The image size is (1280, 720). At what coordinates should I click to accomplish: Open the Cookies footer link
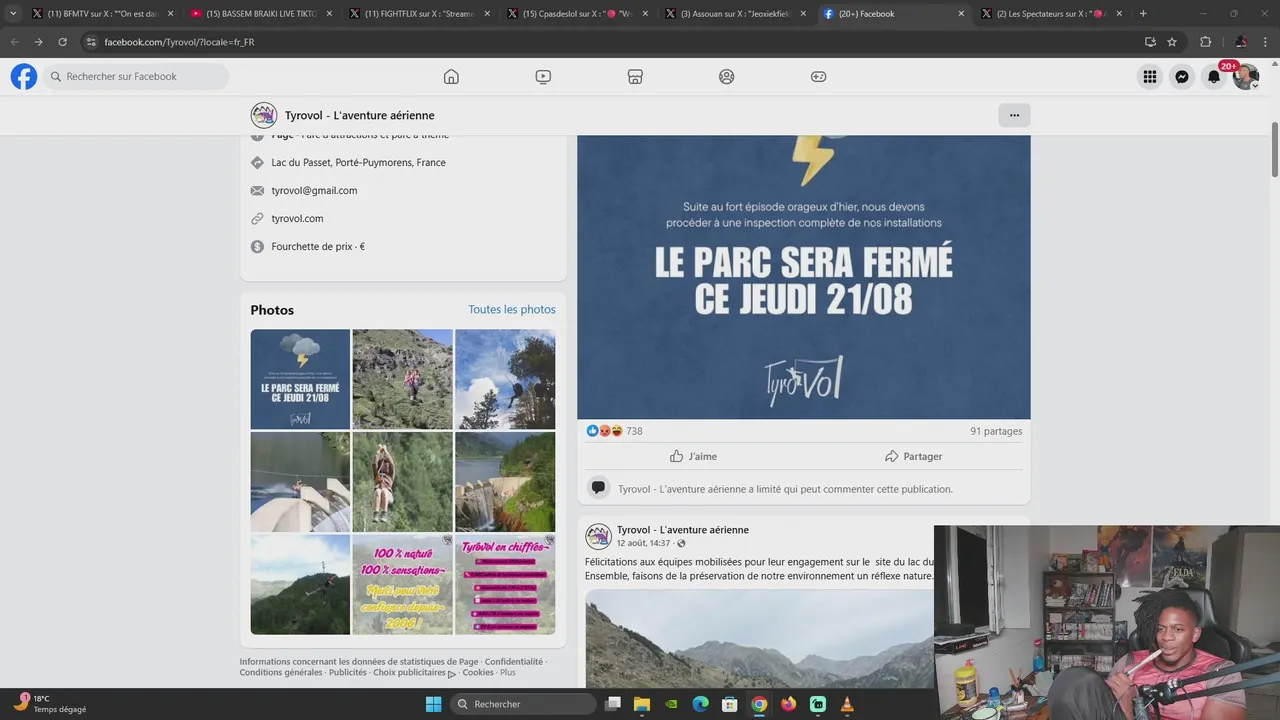[x=478, y=673]
